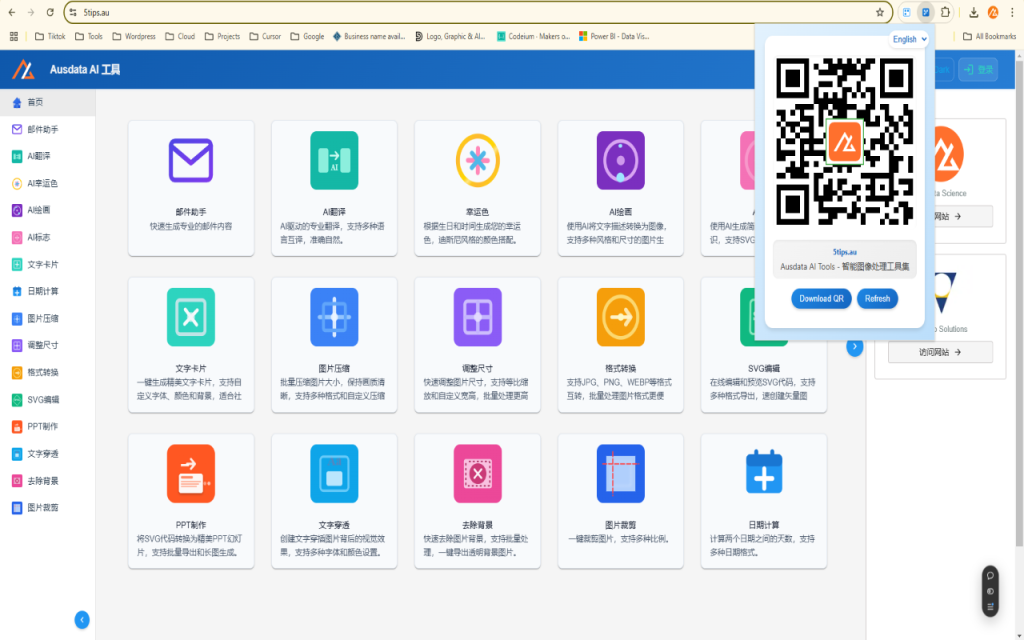
Task: Open the 去除背景 card icon
Action: pyautogui.click(x=477, y=473)
